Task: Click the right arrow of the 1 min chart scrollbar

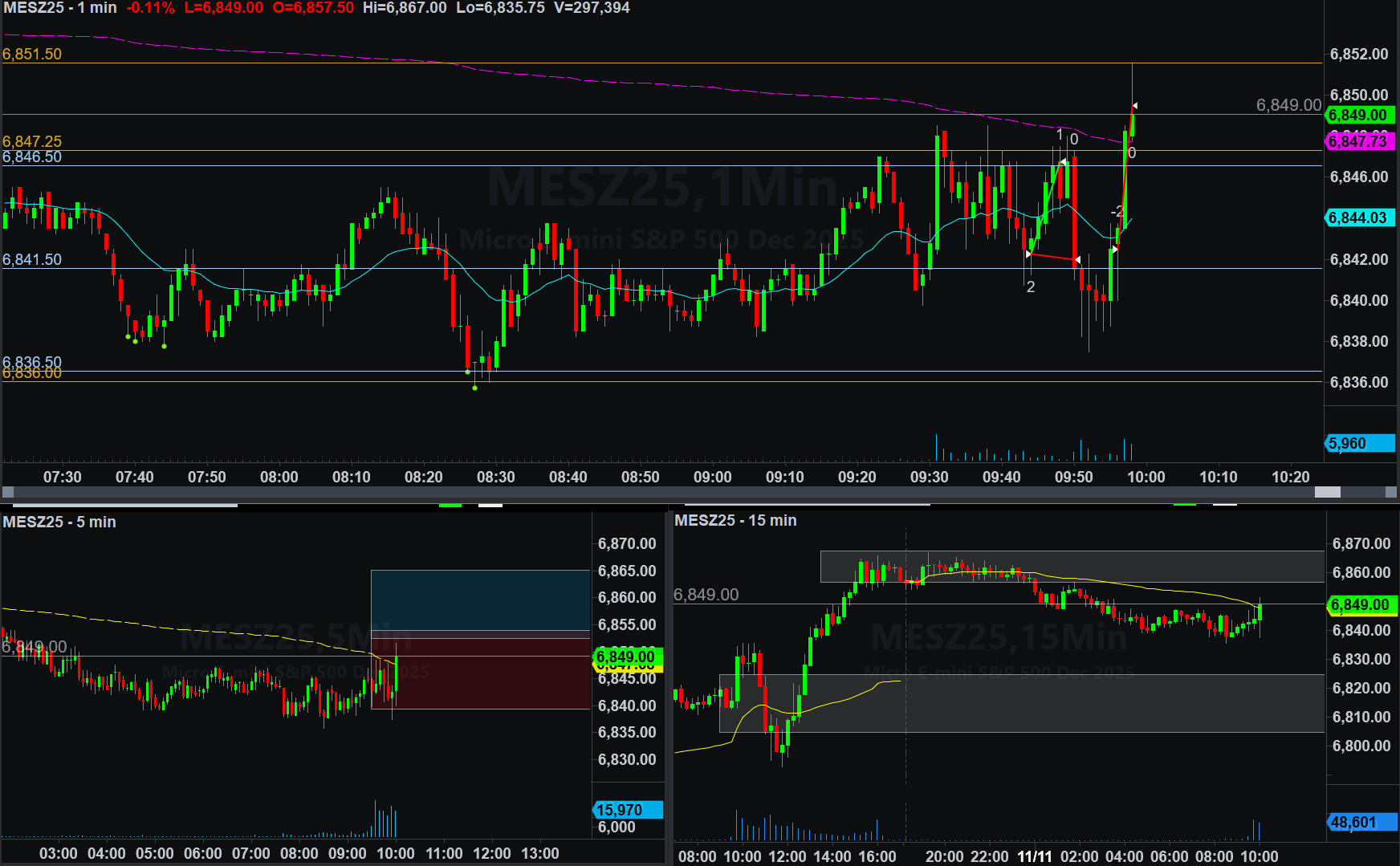Action: tap(1392, 492)
